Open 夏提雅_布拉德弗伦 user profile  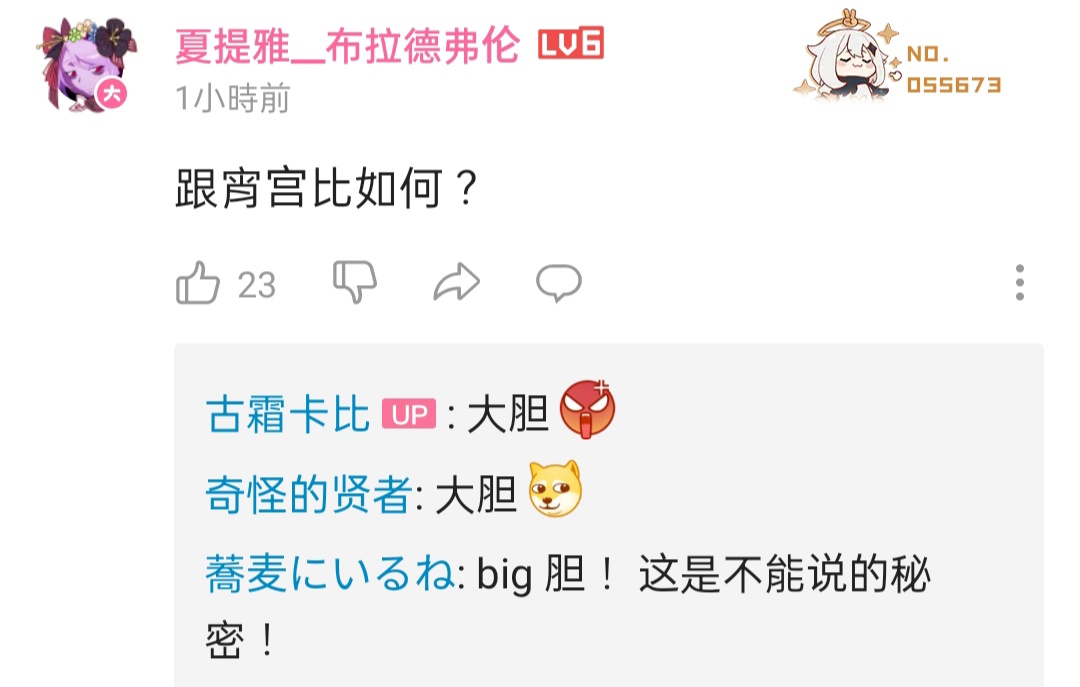pyautogui.click(x=347, y=47)
